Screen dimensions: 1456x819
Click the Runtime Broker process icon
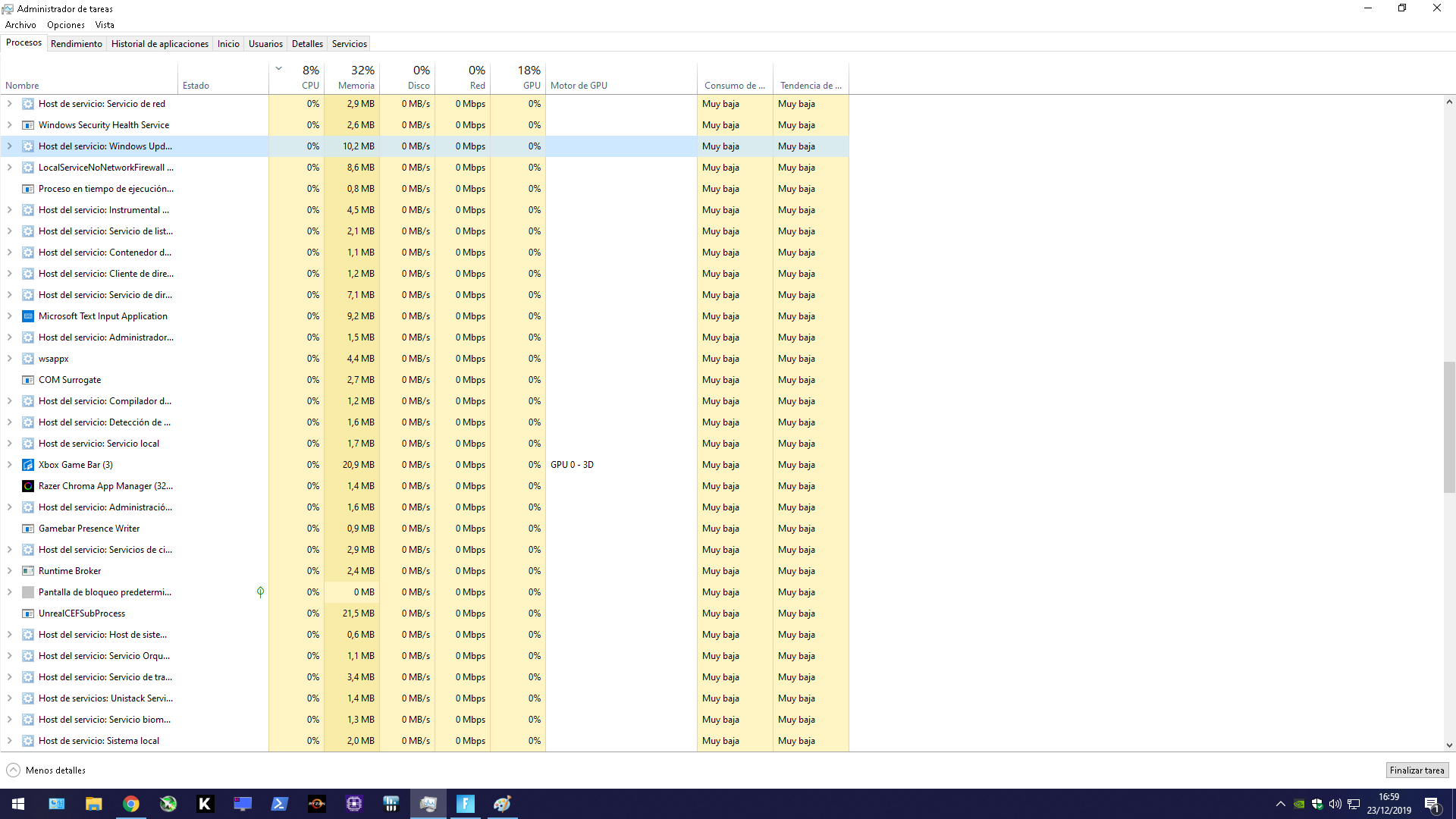click(28, 571)
